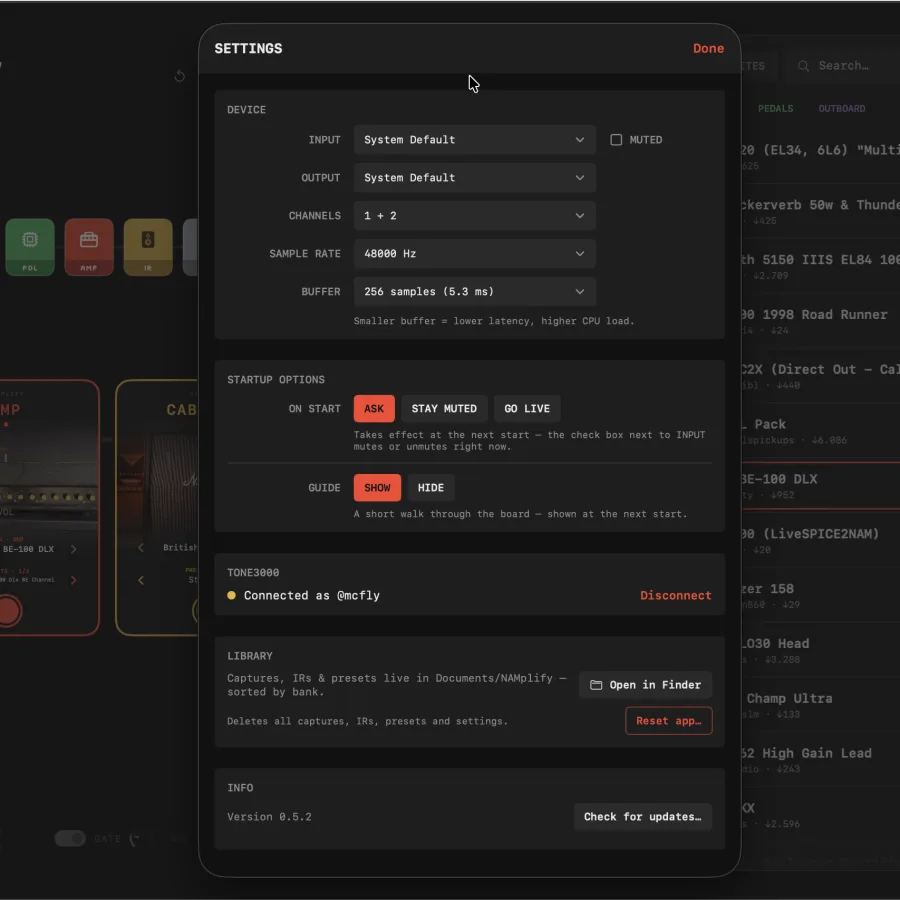Choose SHOW for the guide
The image size is (900, 900).
click(377, 488)
